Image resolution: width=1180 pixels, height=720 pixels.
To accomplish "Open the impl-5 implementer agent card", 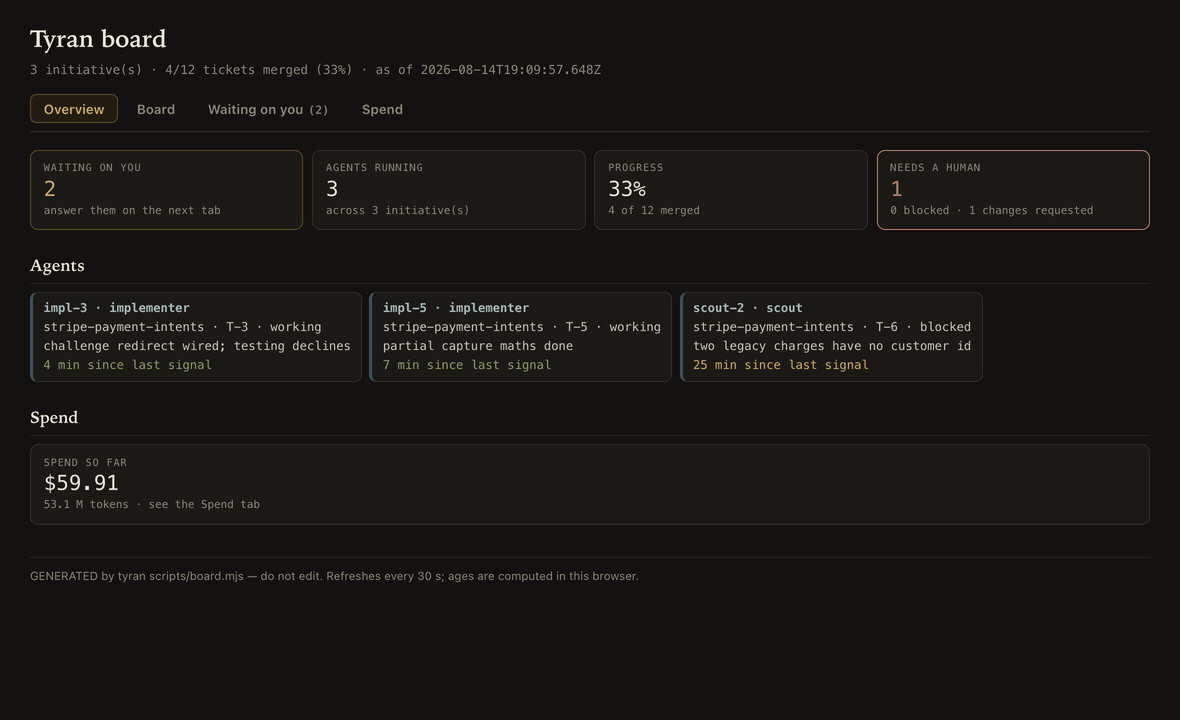I will tap(521, 337).
